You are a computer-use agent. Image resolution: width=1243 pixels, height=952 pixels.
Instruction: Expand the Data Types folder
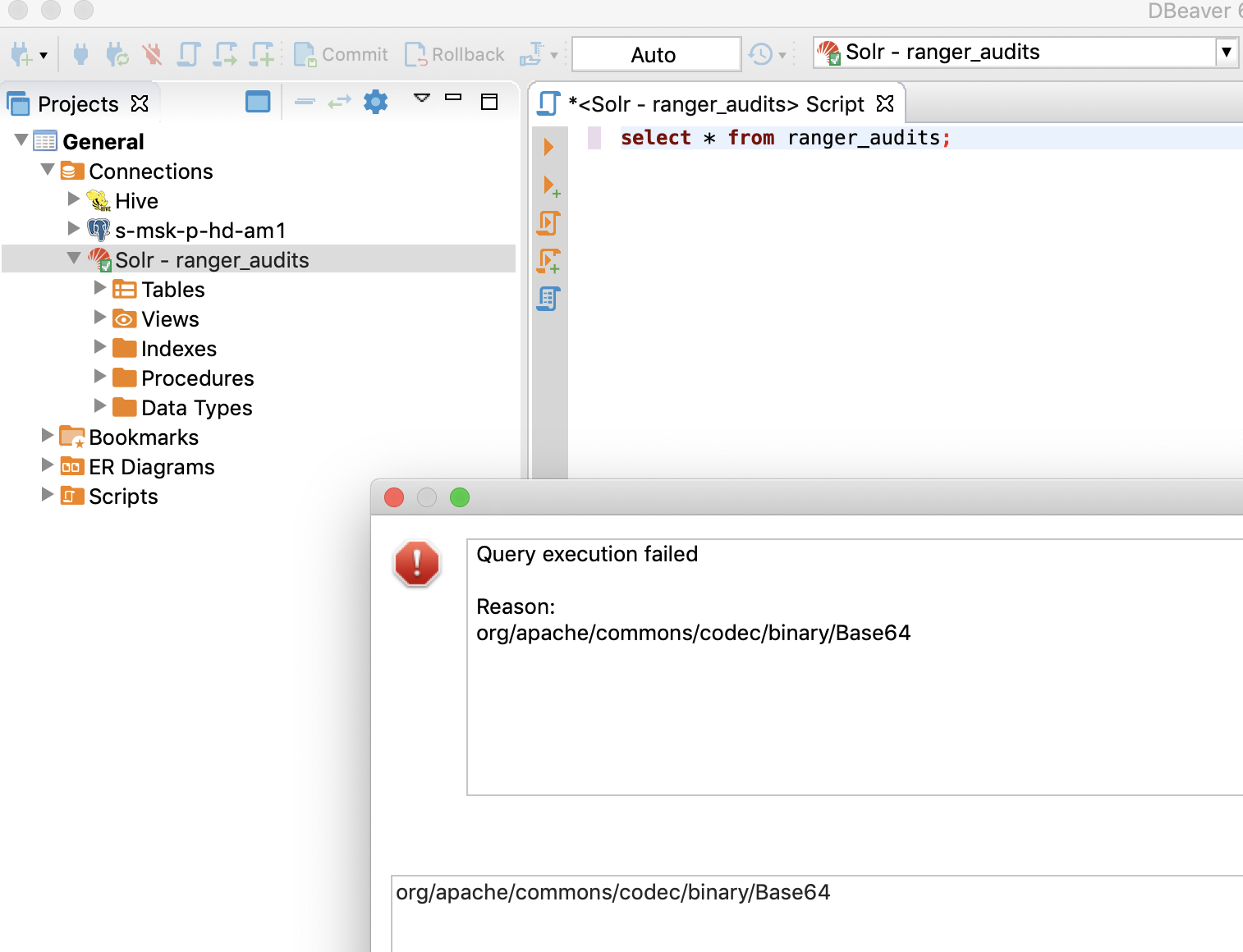(100, 405)
